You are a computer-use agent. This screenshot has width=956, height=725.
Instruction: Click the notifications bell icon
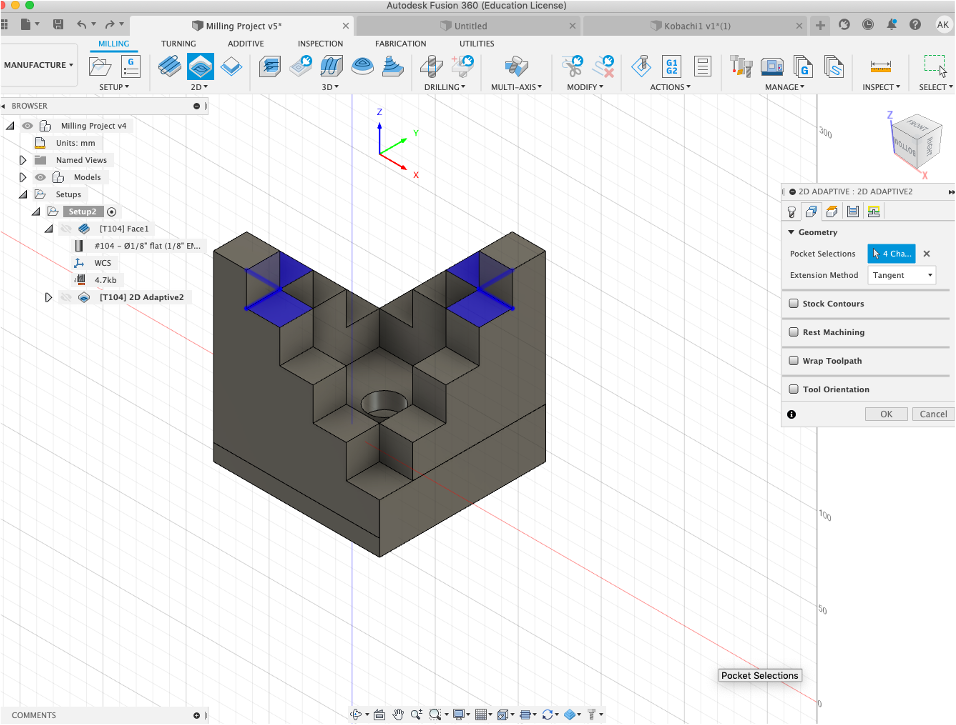coord(891,25)
